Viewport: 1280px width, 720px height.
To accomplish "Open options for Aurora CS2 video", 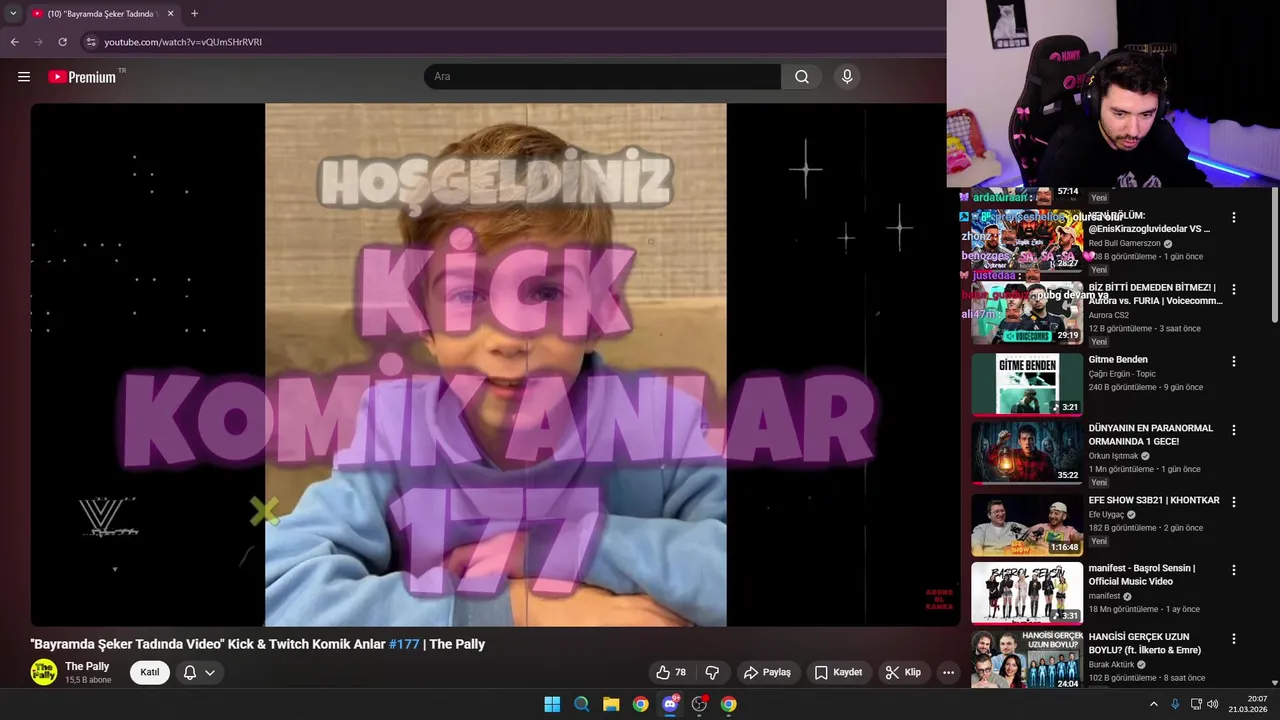I will tap(1234, 290).
